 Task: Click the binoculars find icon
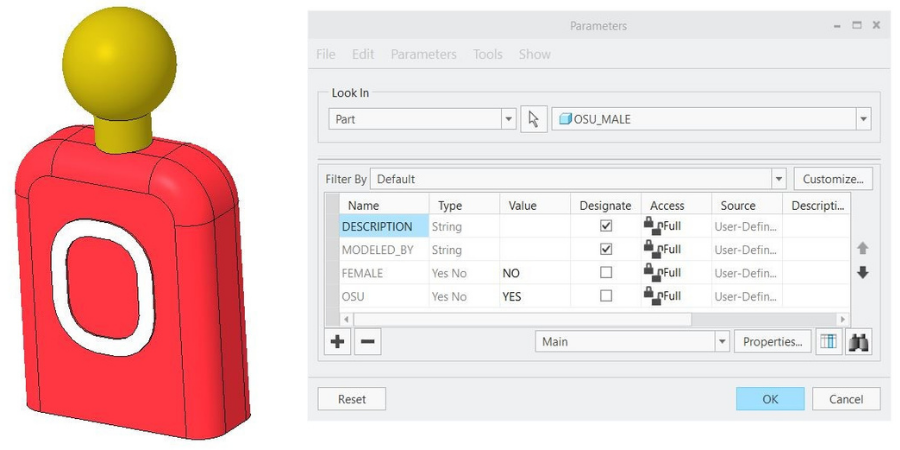click(x=858, y=342)
